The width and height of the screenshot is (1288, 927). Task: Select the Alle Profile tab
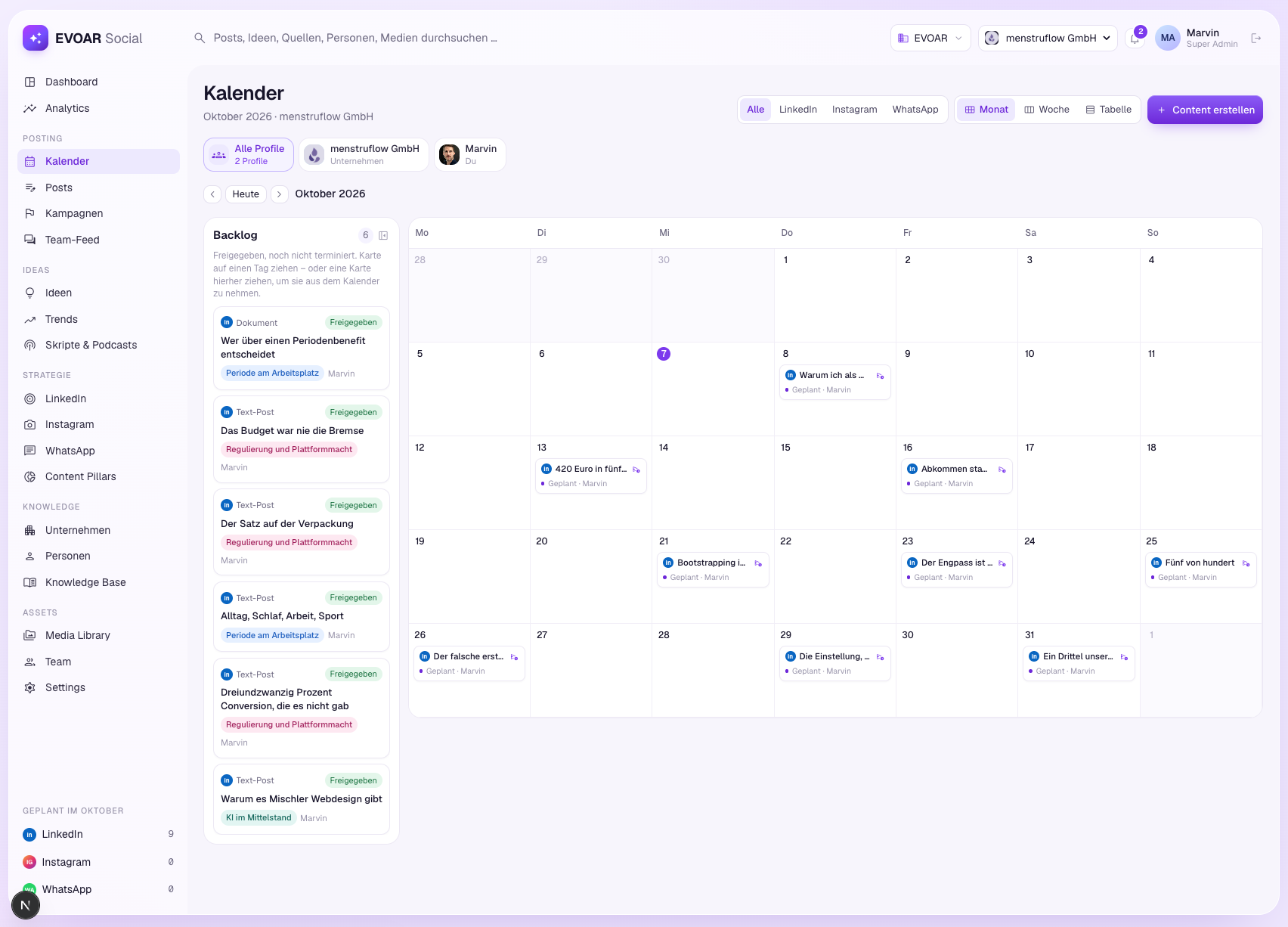(249, 154)
